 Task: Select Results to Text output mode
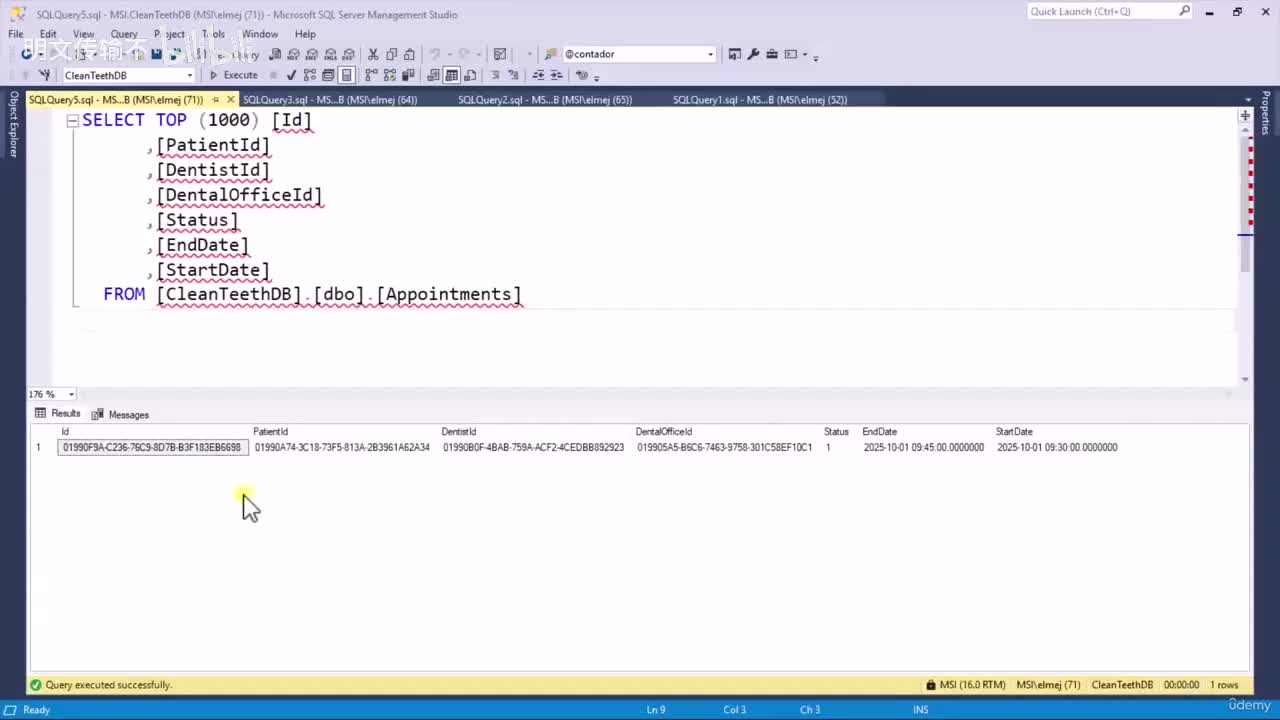tap(433, 75)
